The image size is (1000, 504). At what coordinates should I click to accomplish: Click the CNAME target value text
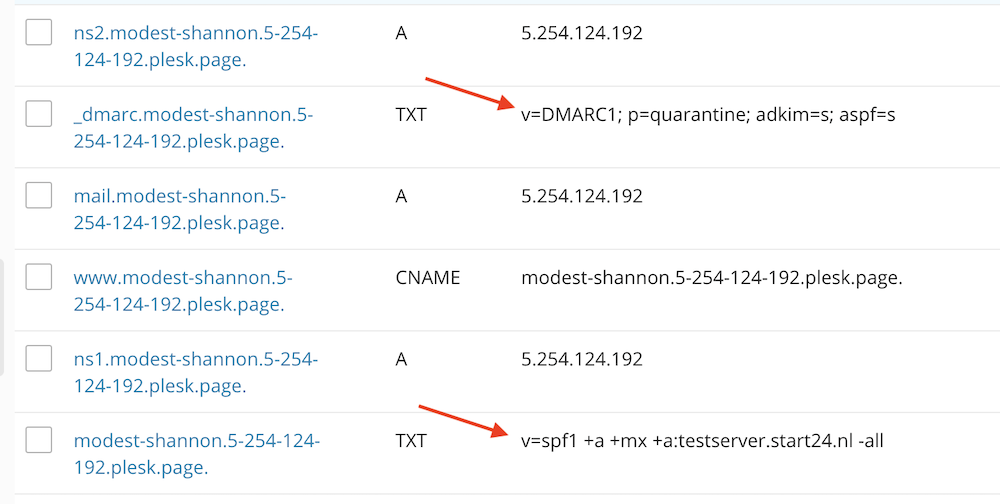click(x=711, y=277)
